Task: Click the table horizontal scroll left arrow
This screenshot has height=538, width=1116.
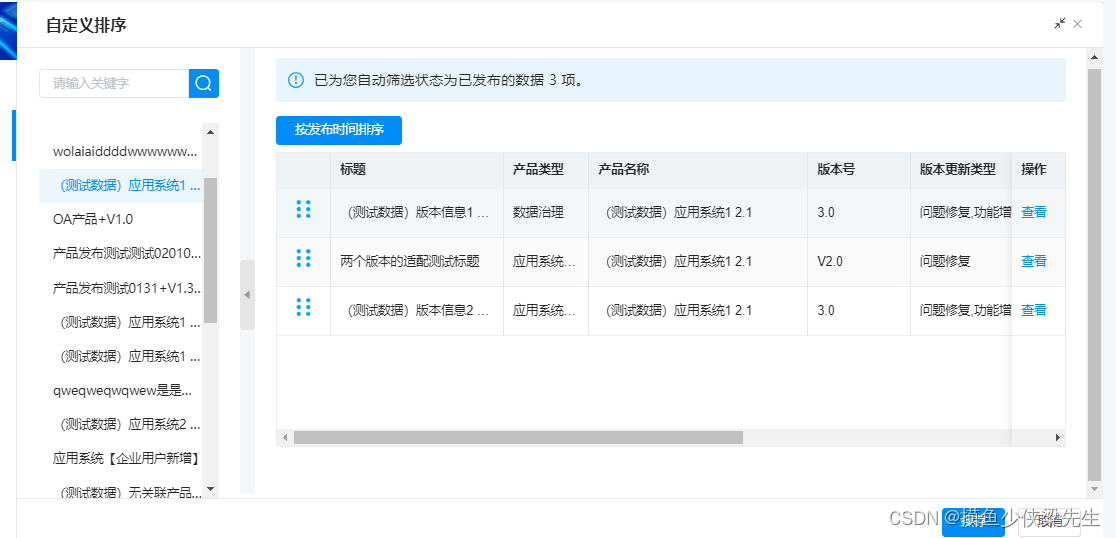Action: tap(285, 438)
